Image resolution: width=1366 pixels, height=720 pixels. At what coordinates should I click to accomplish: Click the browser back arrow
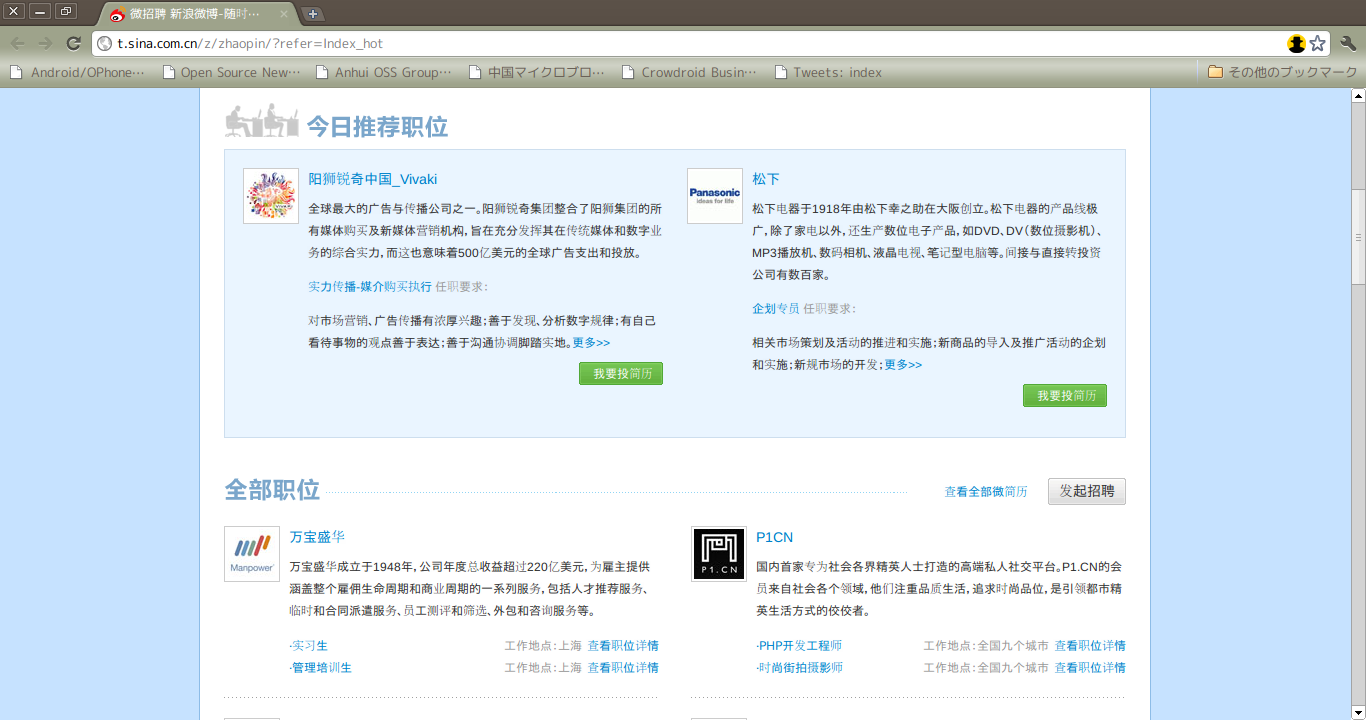click(18, 43)
